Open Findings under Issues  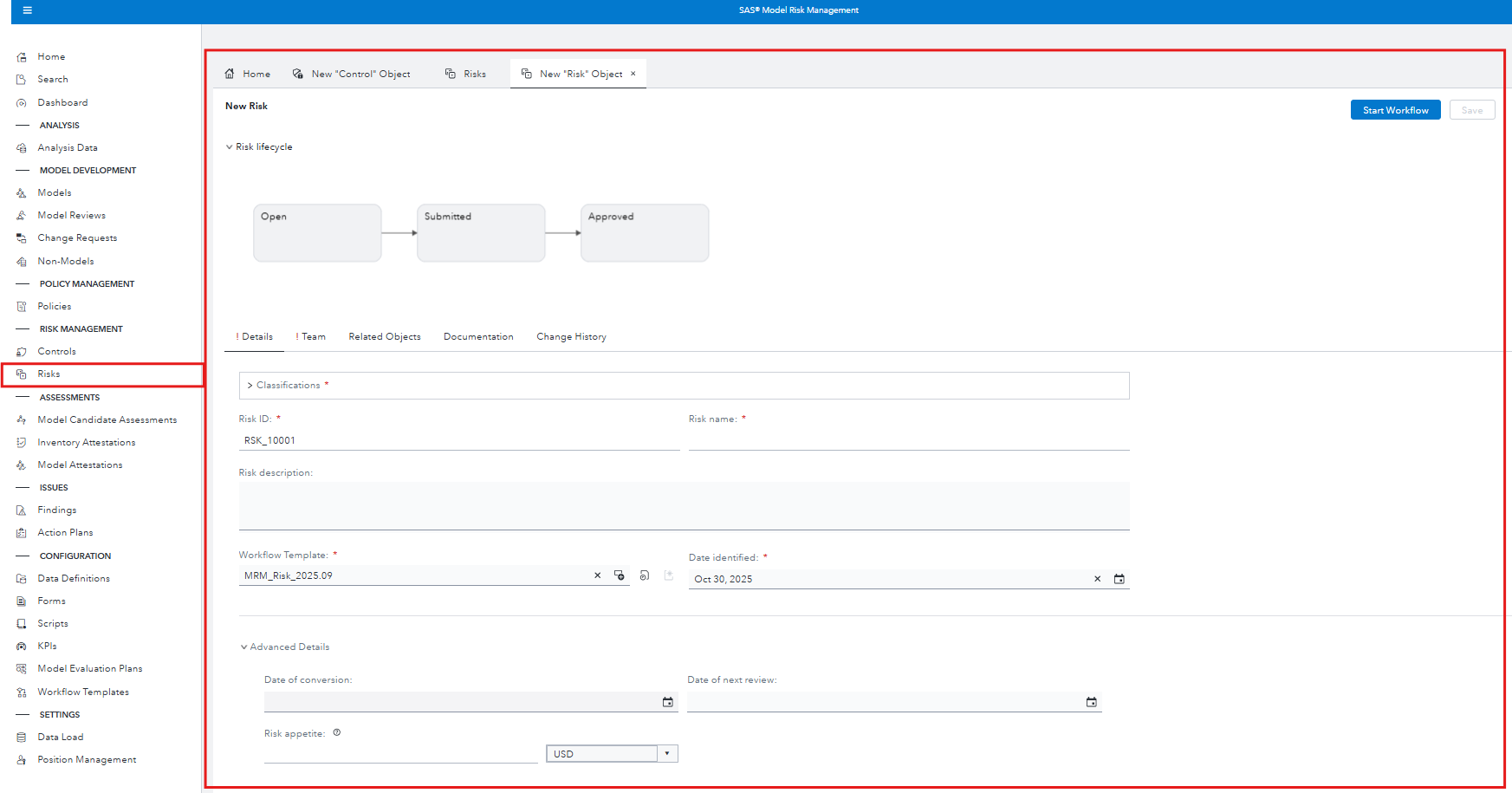(x=57, y=510)
